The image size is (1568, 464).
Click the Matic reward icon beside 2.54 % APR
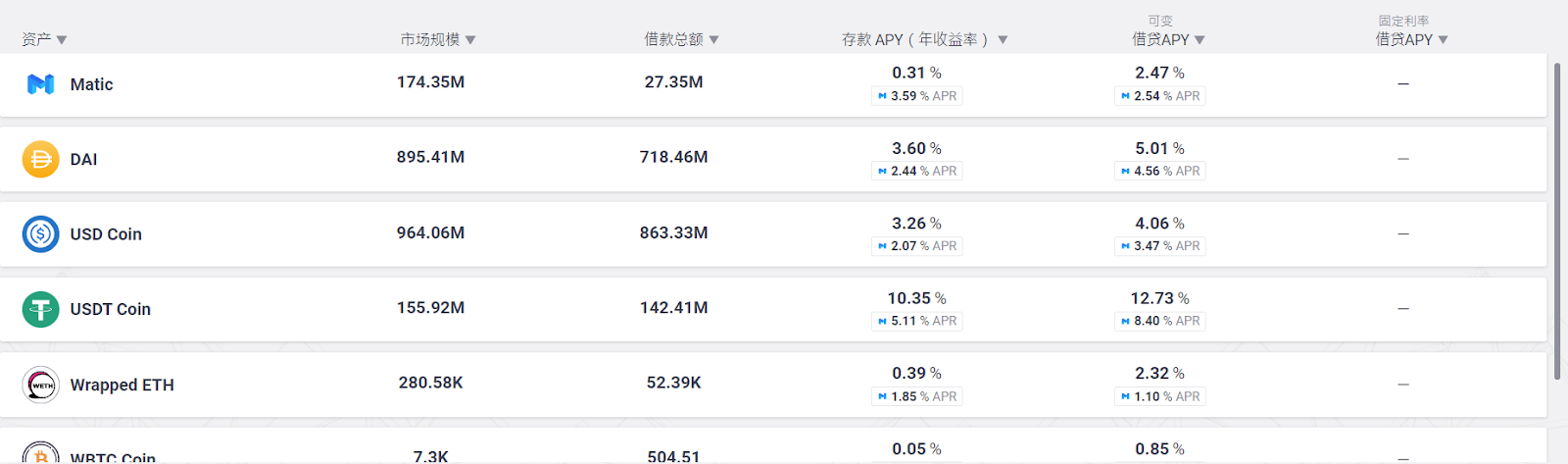(1125, 96)
